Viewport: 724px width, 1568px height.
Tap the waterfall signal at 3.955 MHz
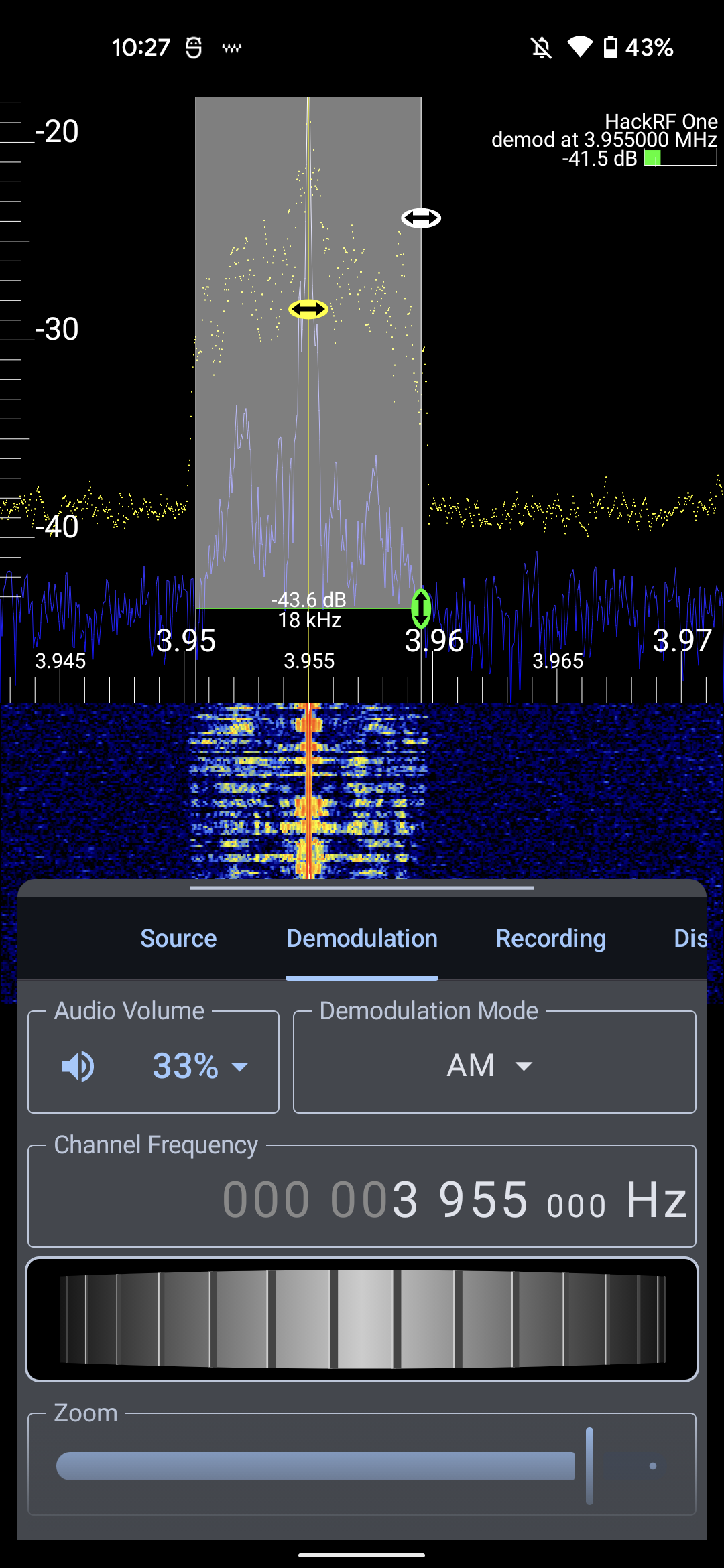pos(308,791)
